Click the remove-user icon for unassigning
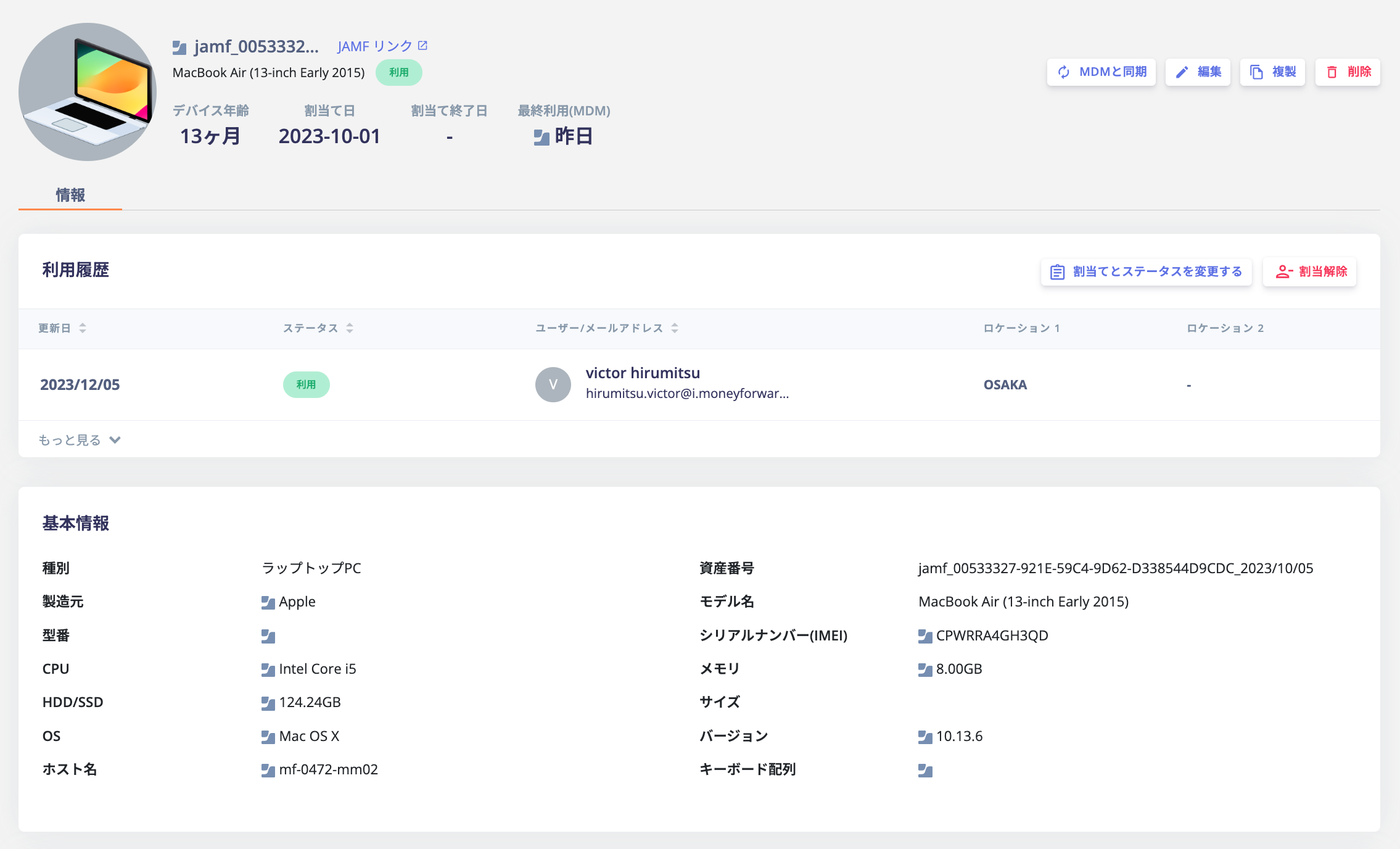 [x=1283, y=271]
